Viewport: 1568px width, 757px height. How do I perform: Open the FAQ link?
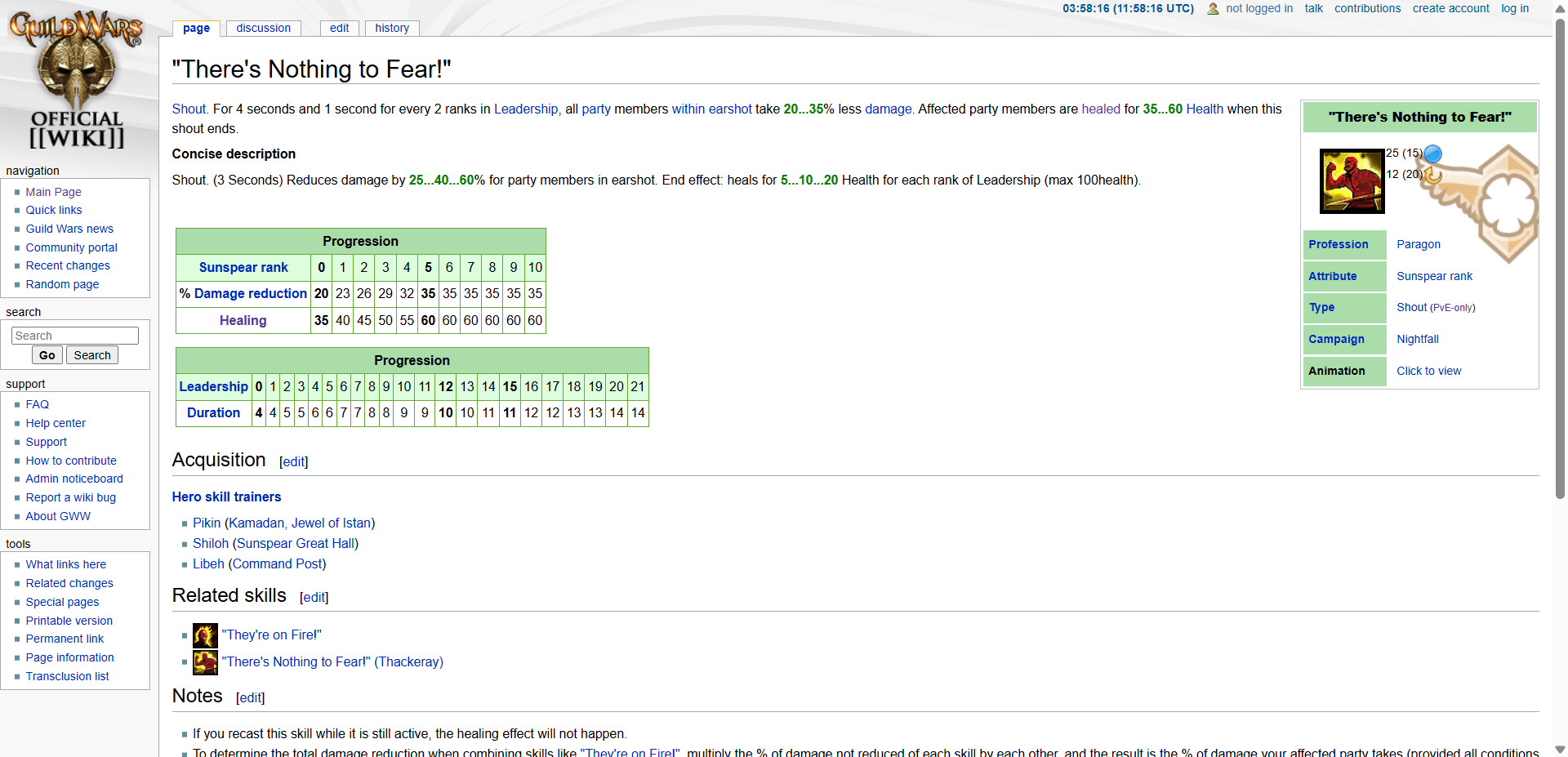(37, 404)
